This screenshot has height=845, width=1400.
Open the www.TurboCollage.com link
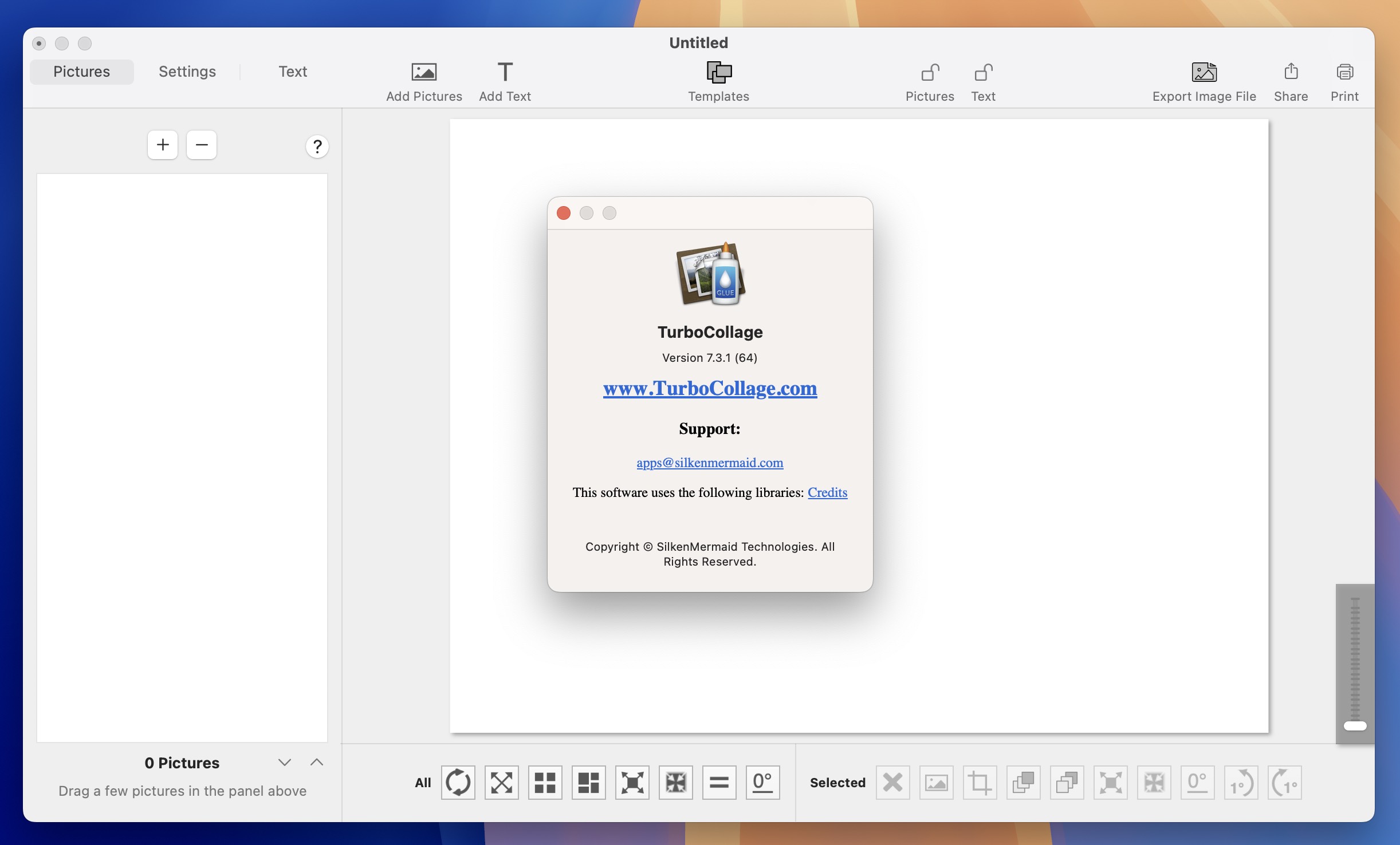tap(710, 388)
